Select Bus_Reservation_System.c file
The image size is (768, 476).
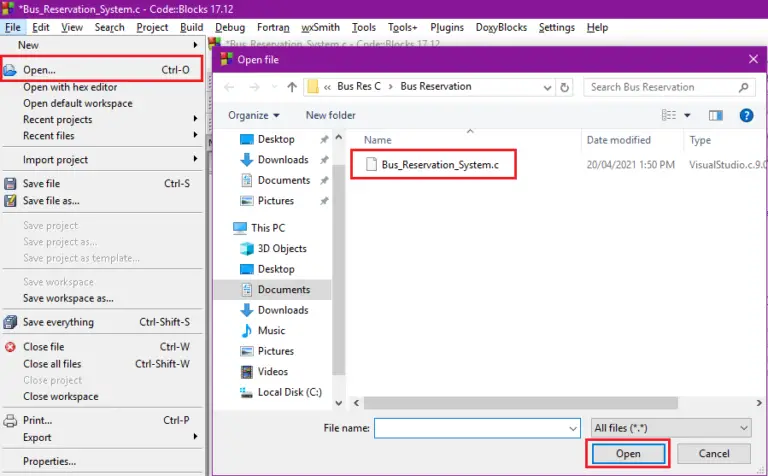pyautogui.click(x=440, y=165)
